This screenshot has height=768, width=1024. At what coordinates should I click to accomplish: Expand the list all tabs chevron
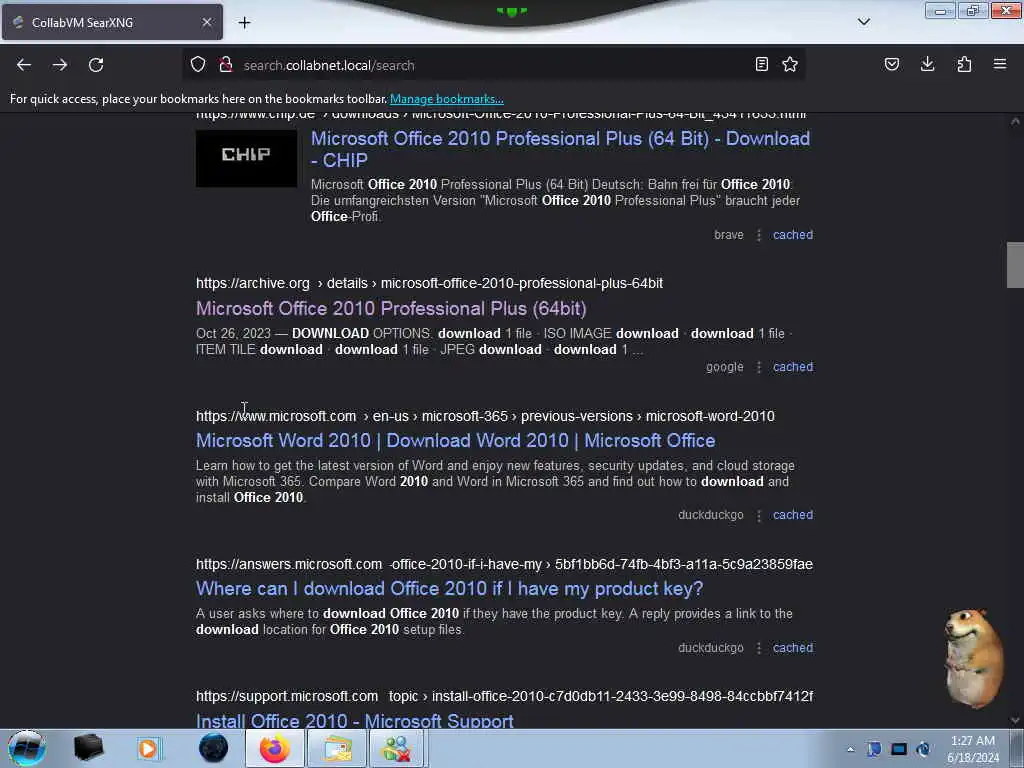click(x=864, y=22)
